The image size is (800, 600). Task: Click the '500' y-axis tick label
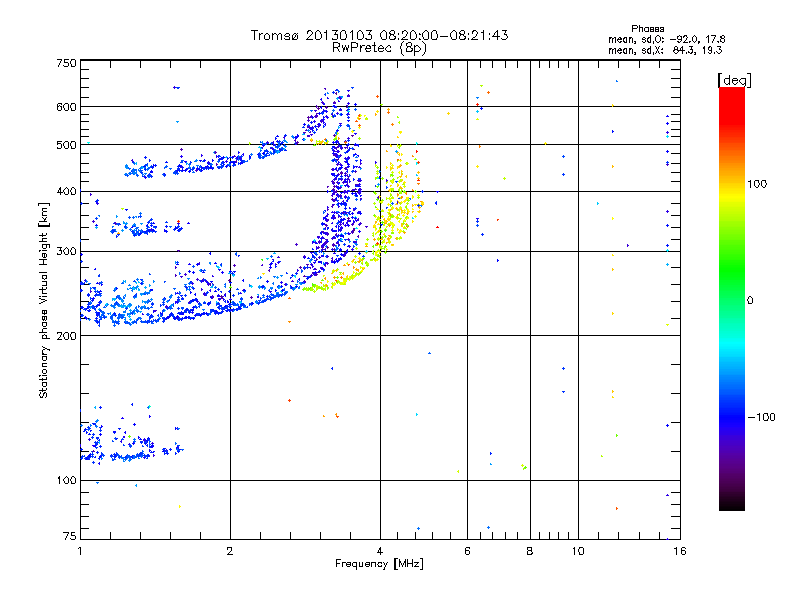click(x=66, y=145)
